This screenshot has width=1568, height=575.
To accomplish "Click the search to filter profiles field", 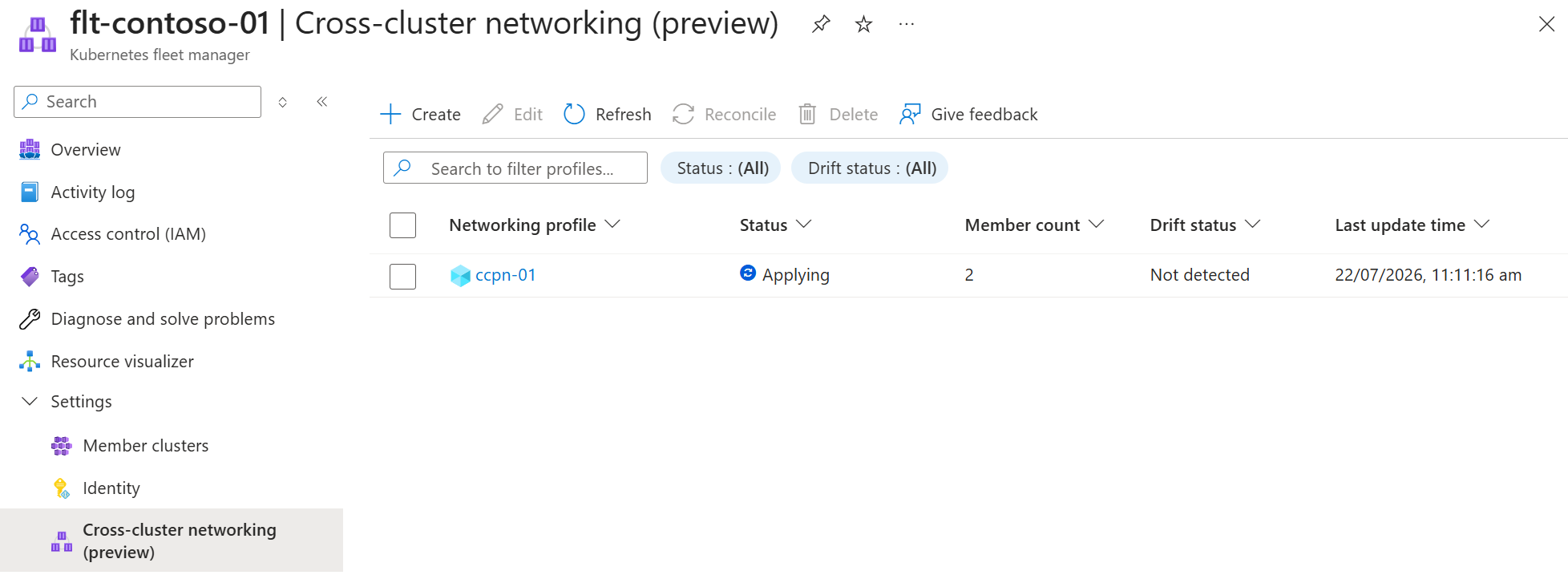I will click(515, 168).
